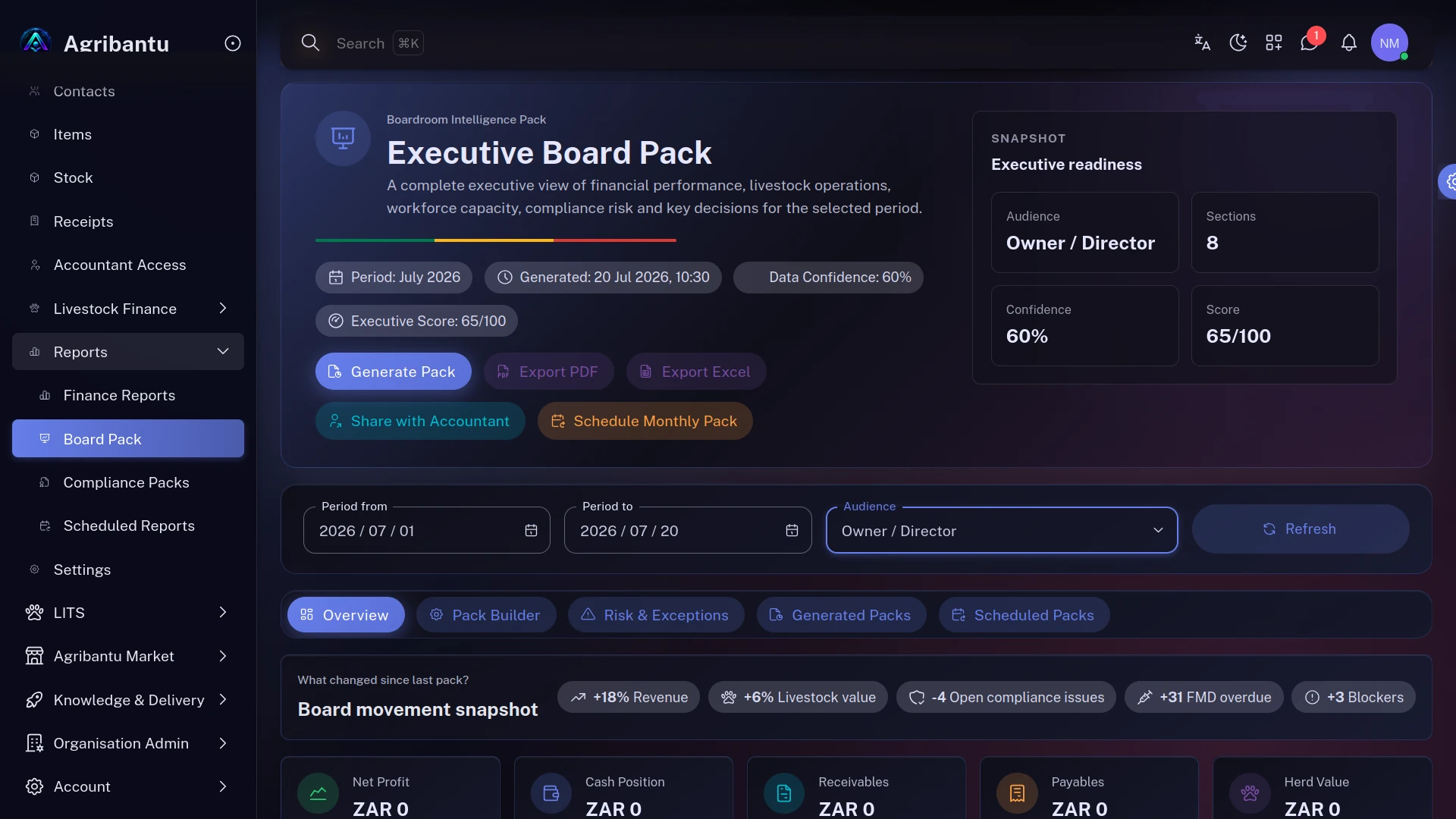The width and height of the screenshot is (1456, 819).
Task: Click the Data Confidence: 60% chip
Action: tap(828, 278)
